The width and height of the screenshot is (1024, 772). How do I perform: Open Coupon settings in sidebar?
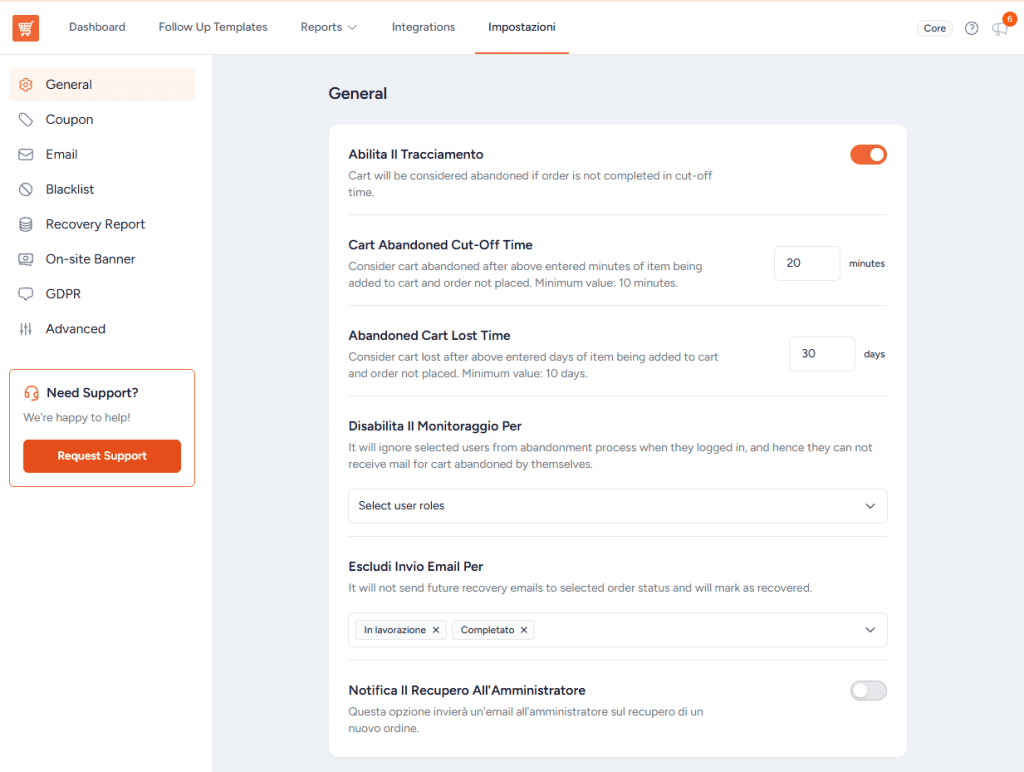point(102,120)
